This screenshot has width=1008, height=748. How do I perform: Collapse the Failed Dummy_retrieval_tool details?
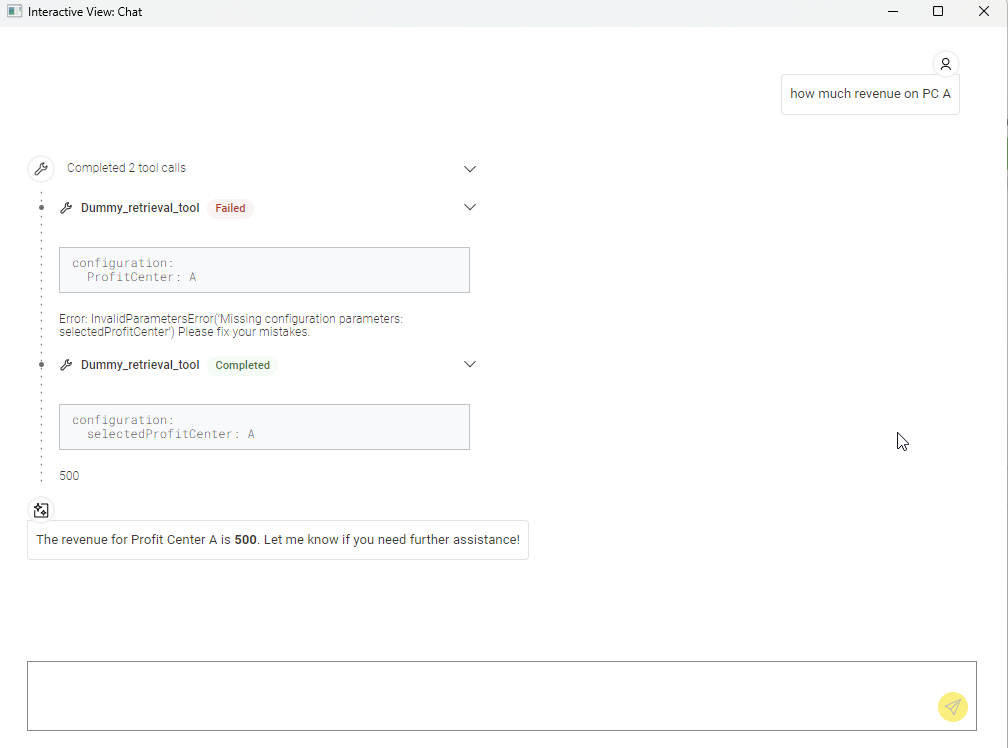(470, 208)
